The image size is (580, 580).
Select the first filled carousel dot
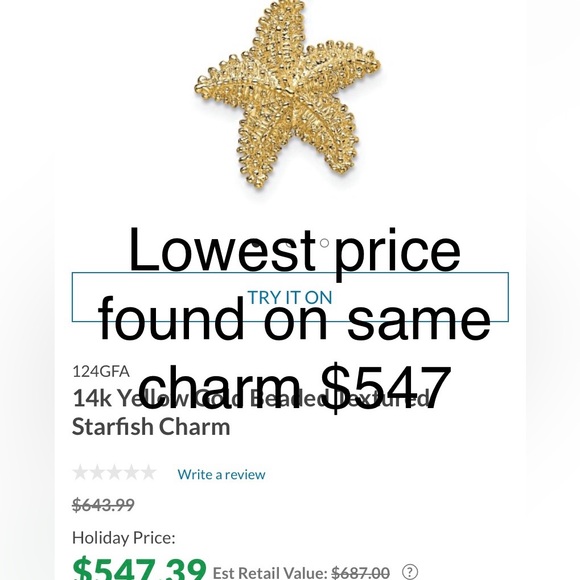255,243
